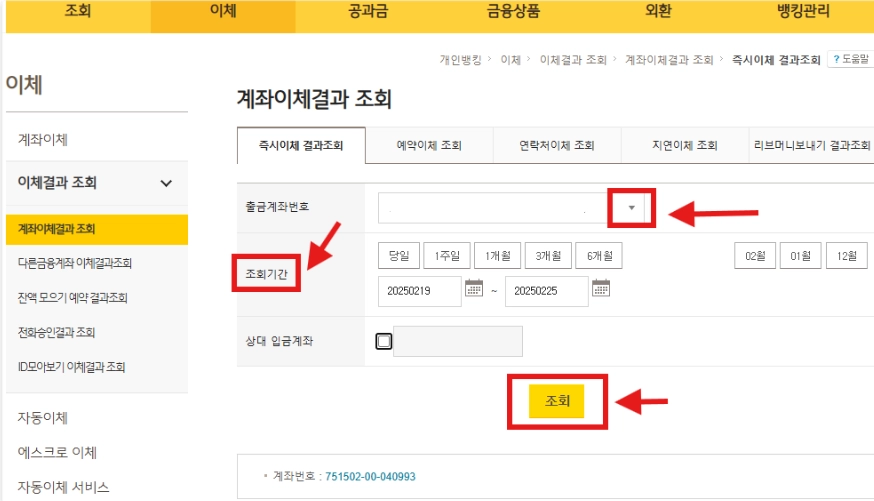This screenshot has height=501, width=874.
Task: Click the start date field 20250219
Action: [420, 291]
